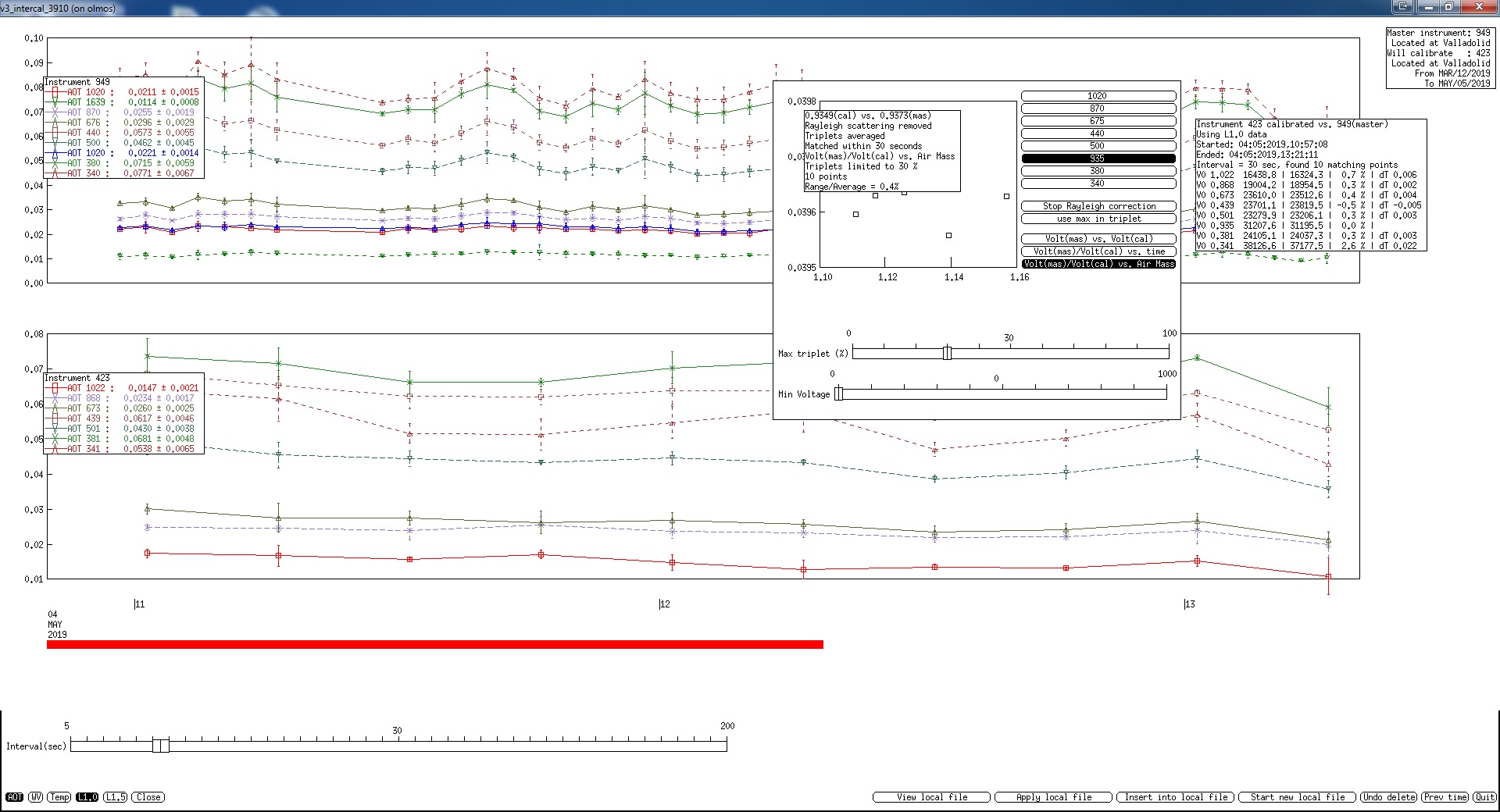The height and width of the screenshot is (812, 1500).
Task: Open View local file
Action: (931, 797)
